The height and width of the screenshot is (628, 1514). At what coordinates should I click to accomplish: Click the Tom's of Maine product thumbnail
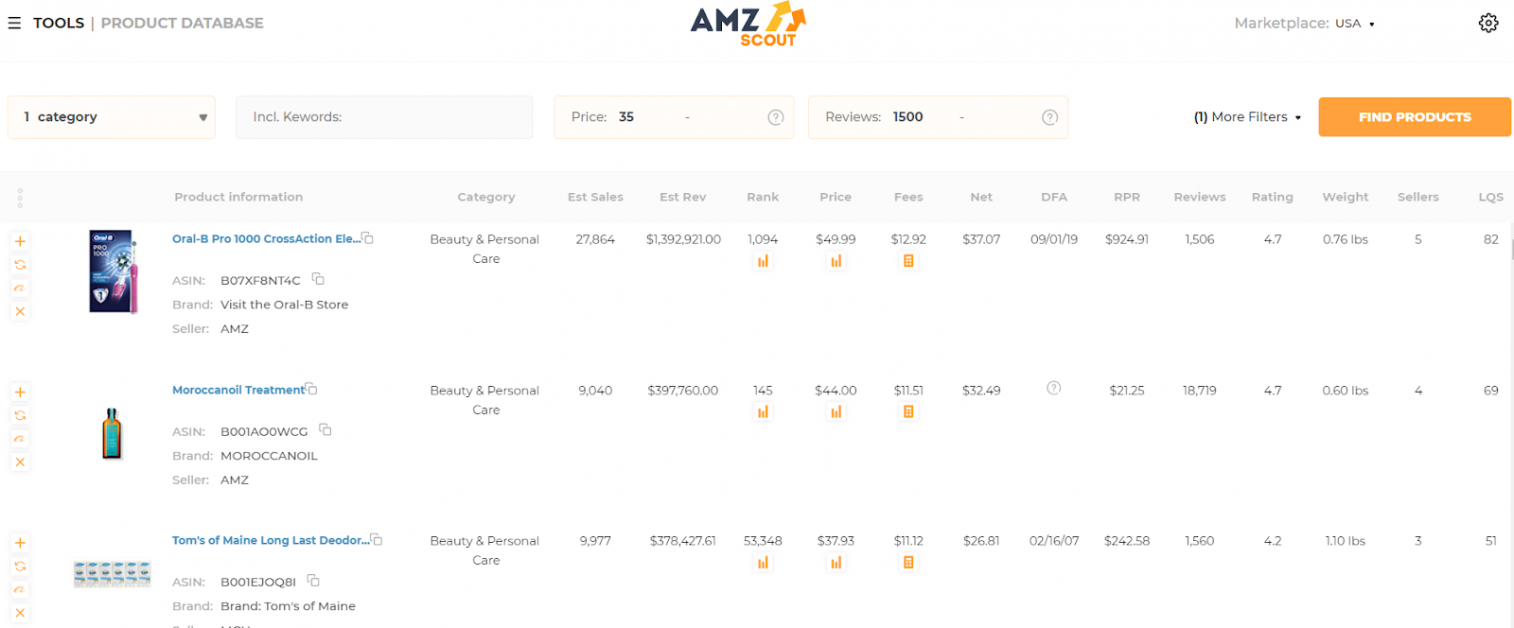pyautogui.click(x=112, y=574)
